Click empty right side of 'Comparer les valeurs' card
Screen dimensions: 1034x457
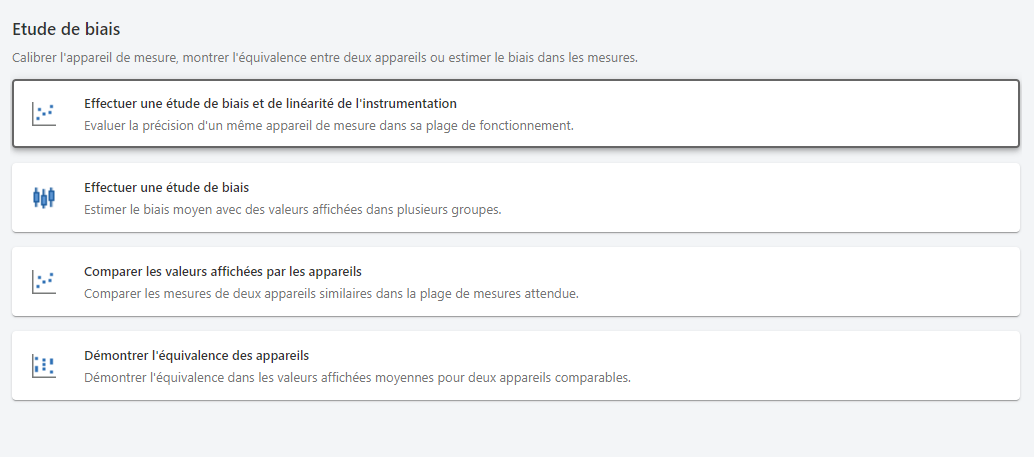tap(850, 281)
